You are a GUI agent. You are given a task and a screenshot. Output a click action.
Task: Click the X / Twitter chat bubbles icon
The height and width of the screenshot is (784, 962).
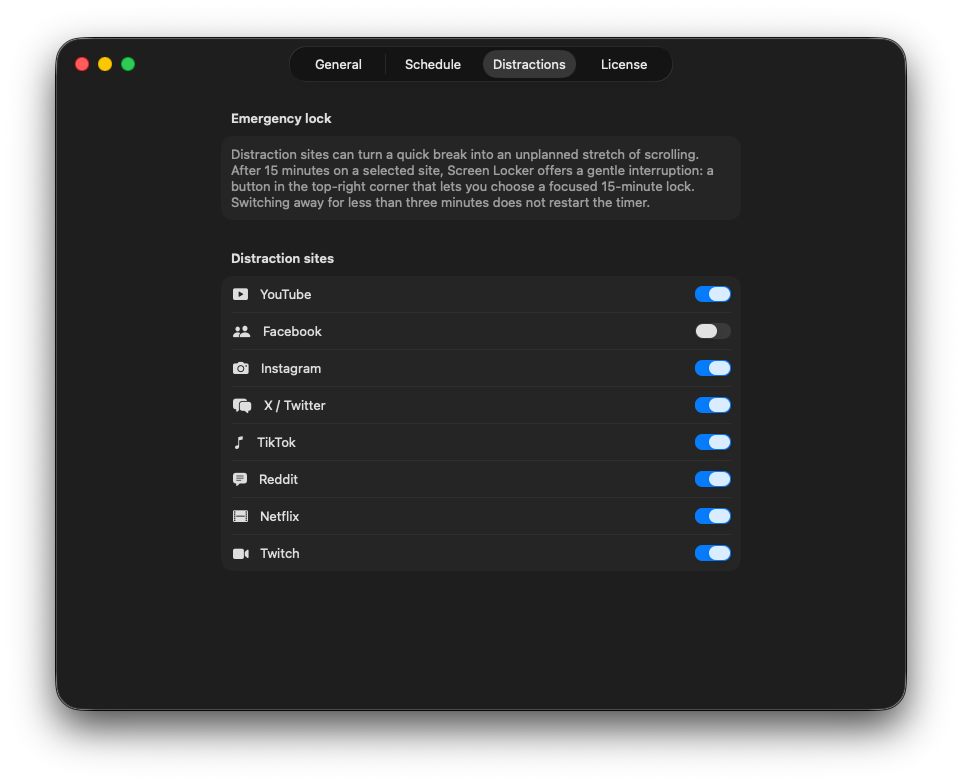pos(242,405)
